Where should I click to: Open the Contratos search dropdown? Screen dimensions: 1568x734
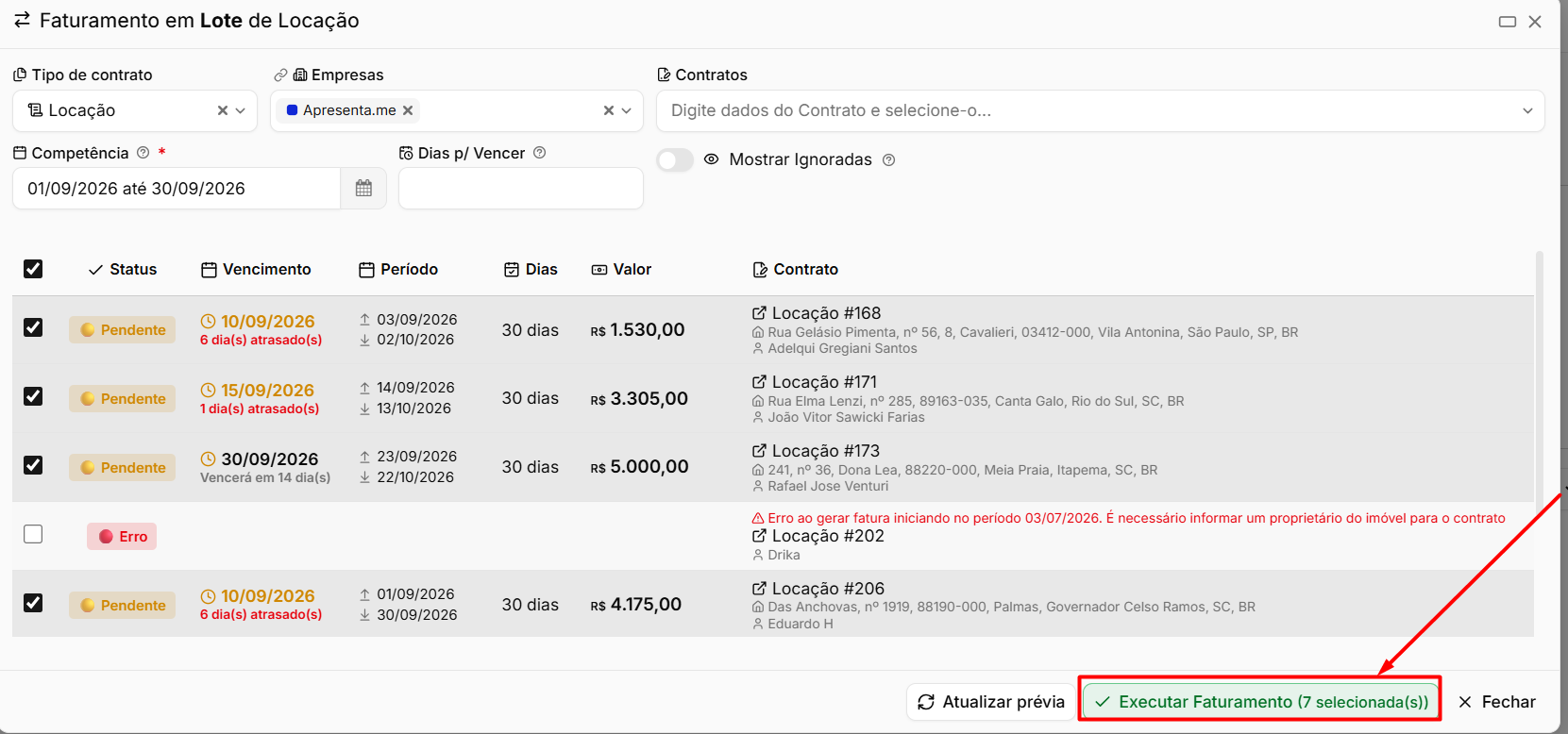pos(1101,110)
